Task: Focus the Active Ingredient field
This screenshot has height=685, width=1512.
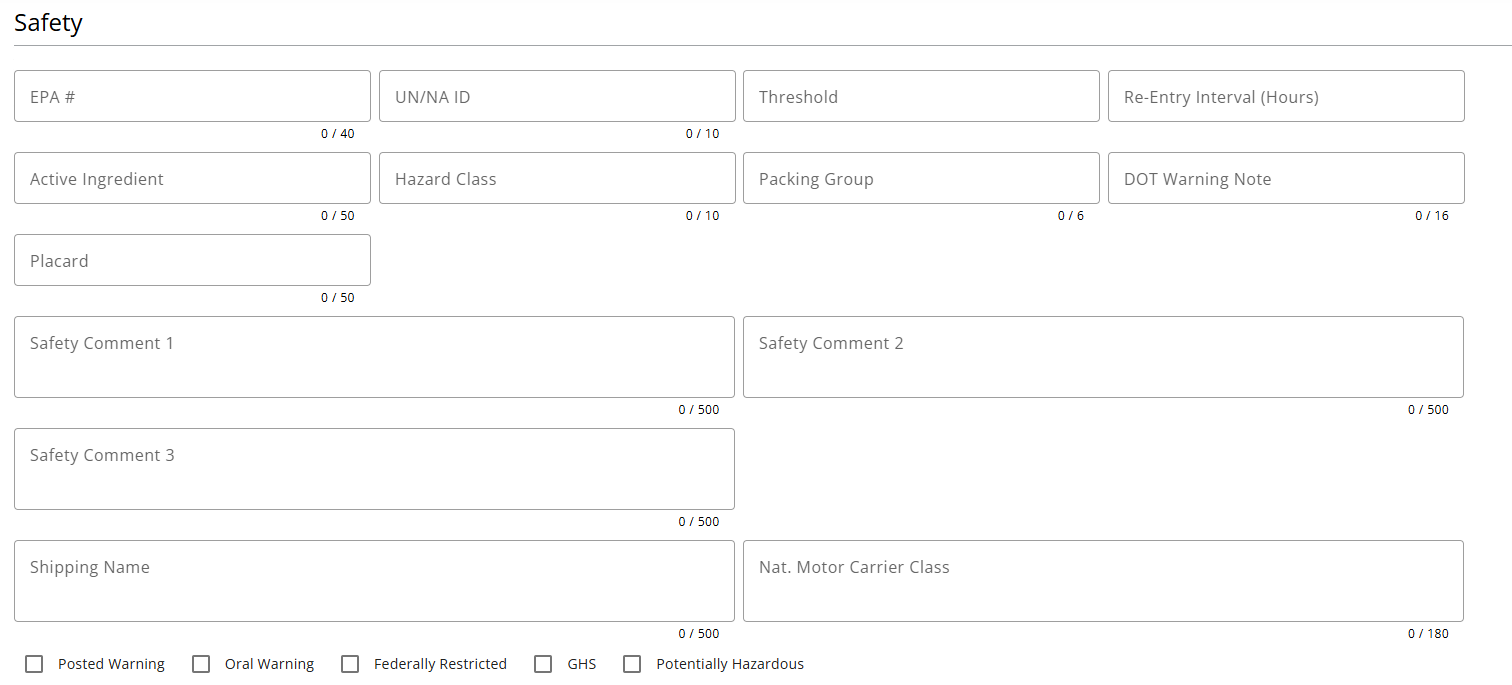Action: (192, 179)
